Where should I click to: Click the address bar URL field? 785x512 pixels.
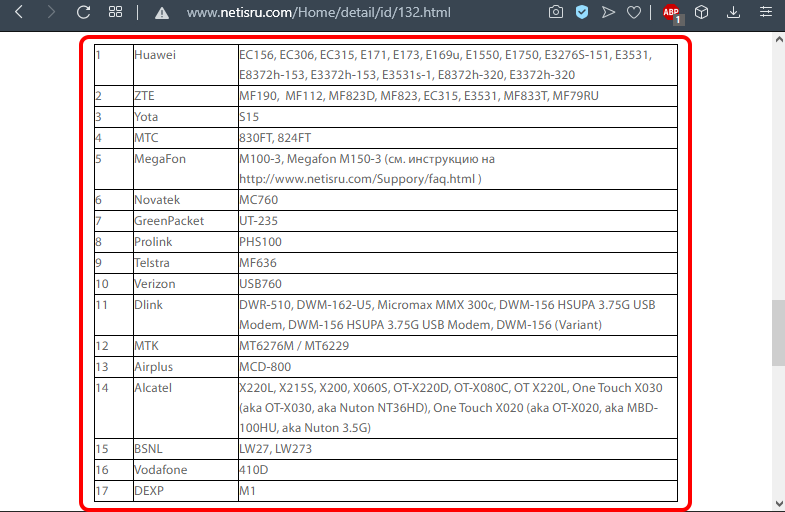coord(319,13)
